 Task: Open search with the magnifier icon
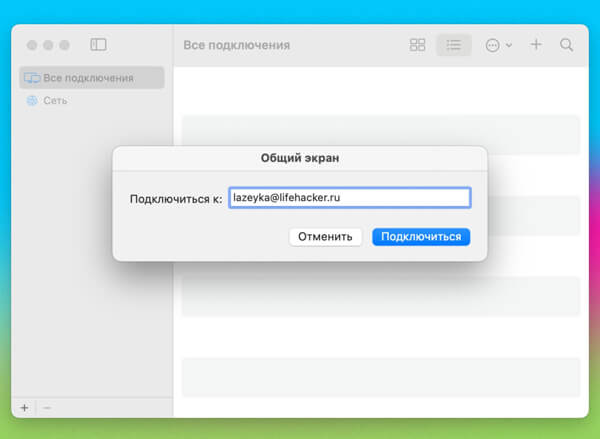click(x=566, y=45)
